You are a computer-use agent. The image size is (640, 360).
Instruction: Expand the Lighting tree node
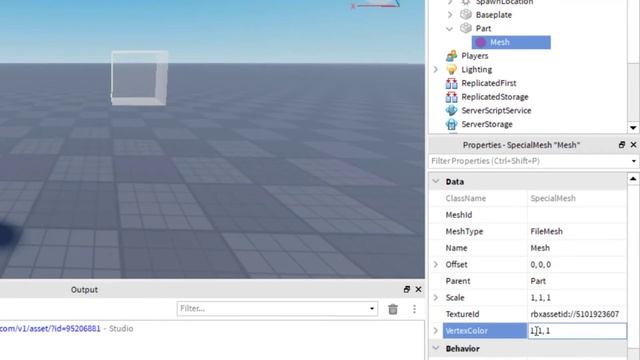(x=436, y=69)
